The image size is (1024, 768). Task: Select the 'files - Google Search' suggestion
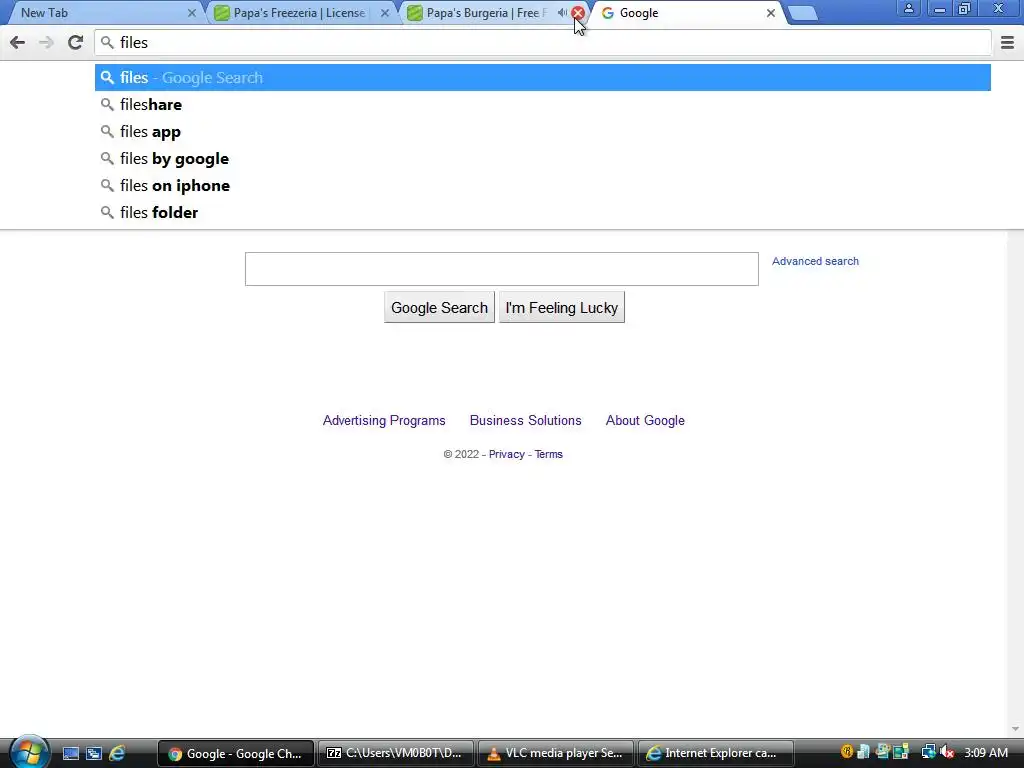point(543,78)
